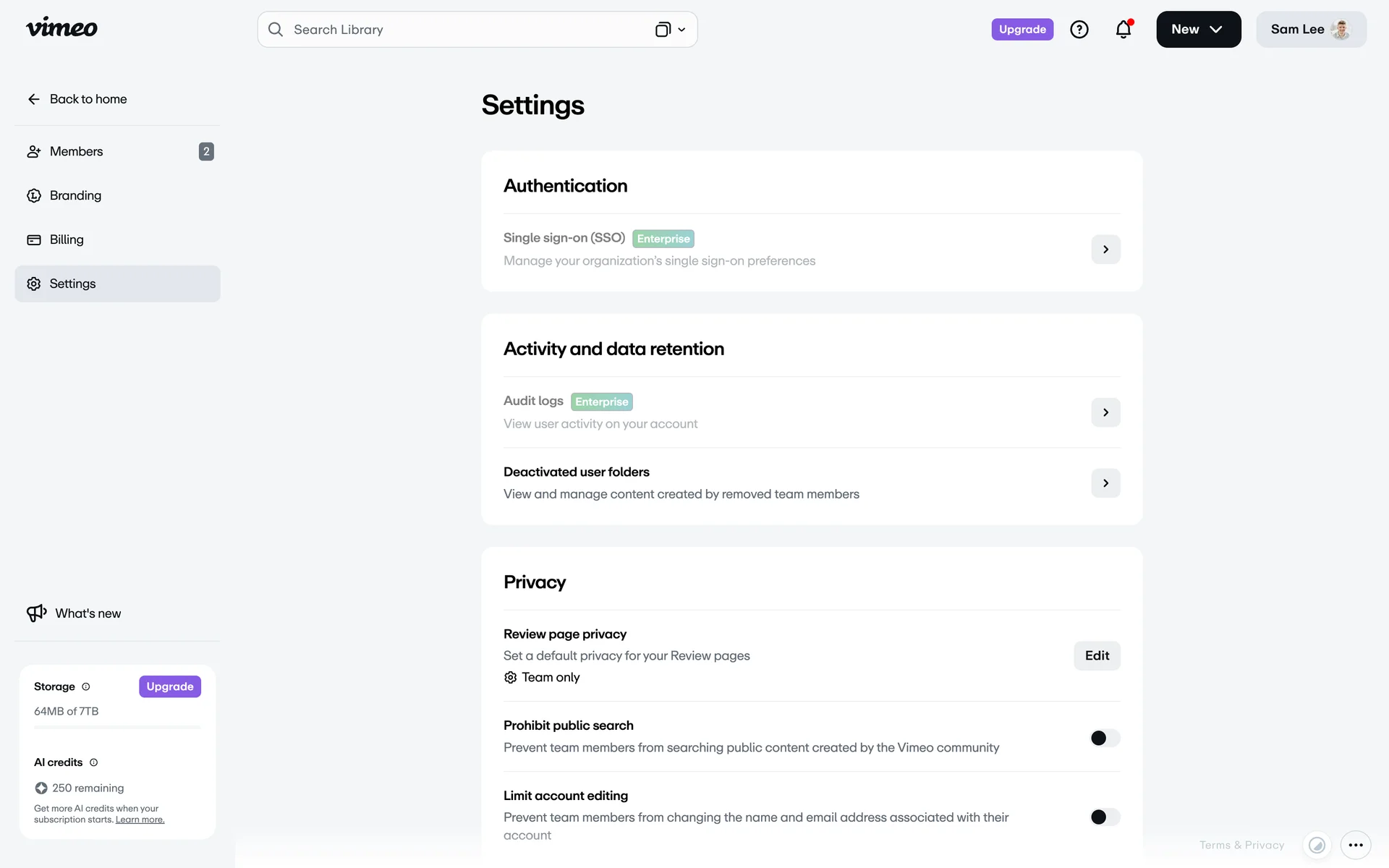The width and height of the screenshot is (1389, 868).
Task: Open Branding in sidebar
Action: click(75, 196)
